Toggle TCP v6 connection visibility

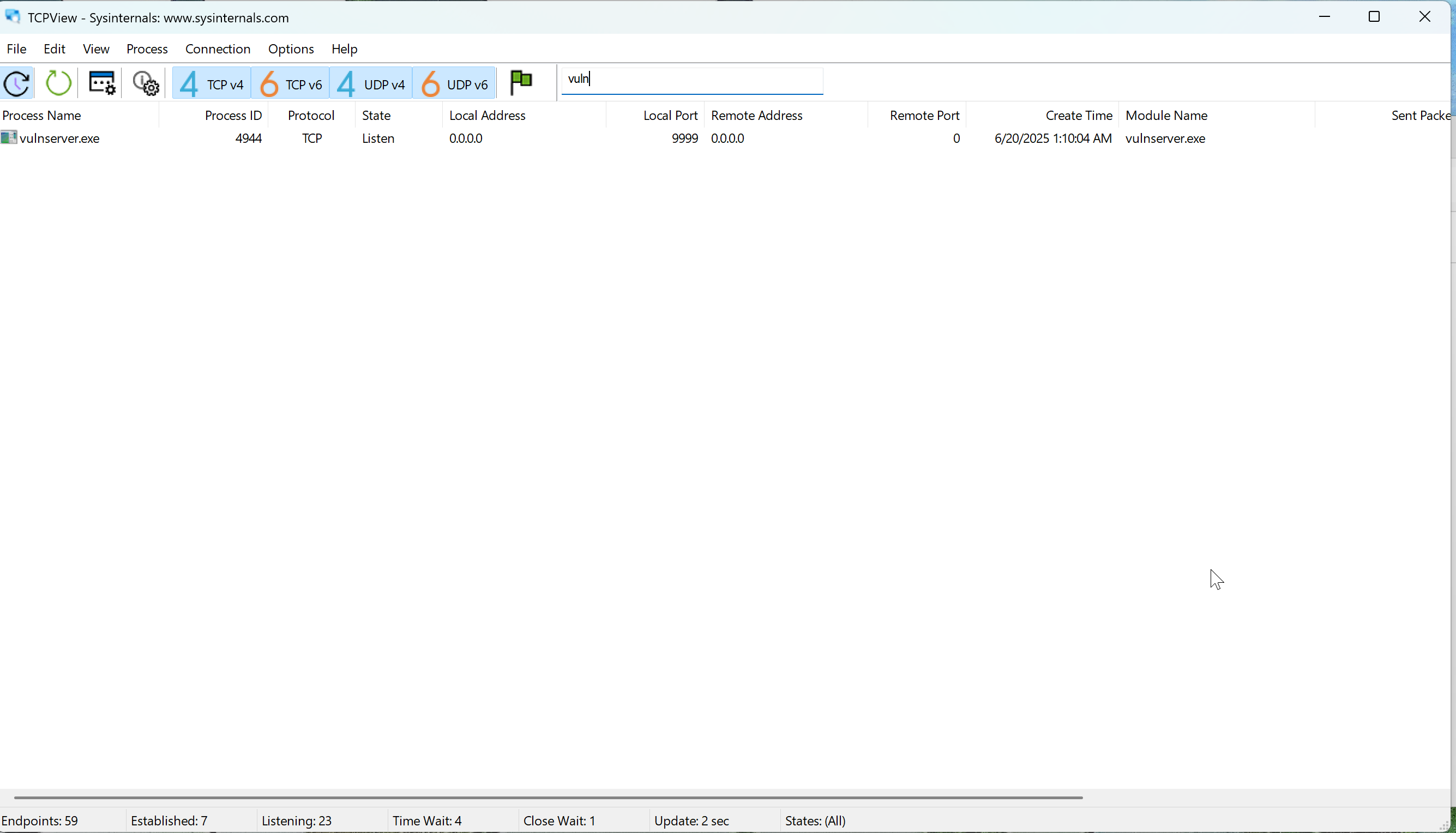291,83
